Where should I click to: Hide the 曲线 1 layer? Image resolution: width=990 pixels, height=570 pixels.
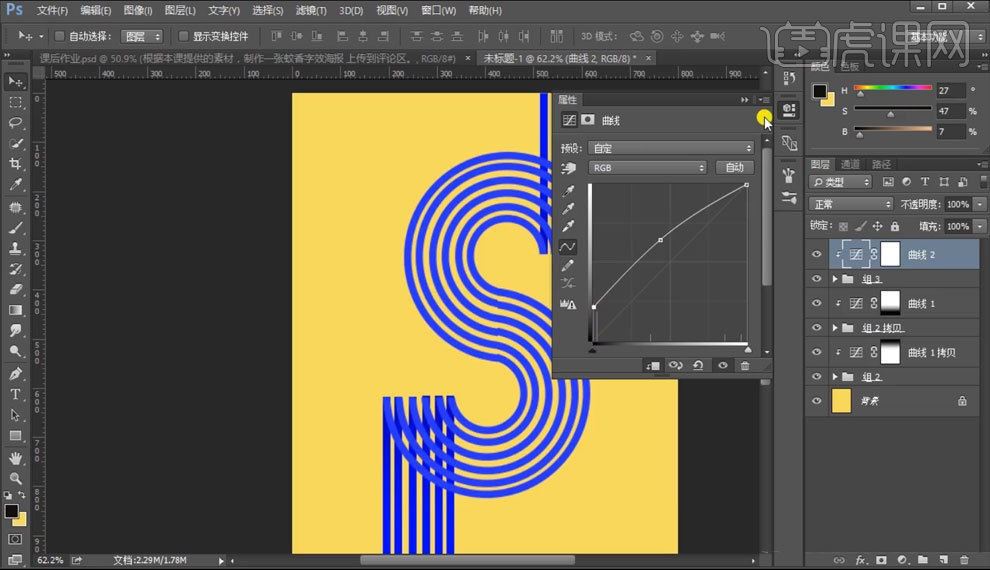(816, 303)
